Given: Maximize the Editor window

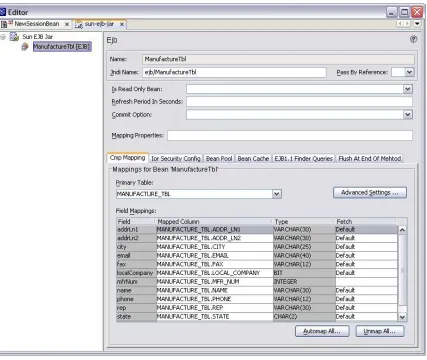Looking at the screenshot, I should (404, 12).
